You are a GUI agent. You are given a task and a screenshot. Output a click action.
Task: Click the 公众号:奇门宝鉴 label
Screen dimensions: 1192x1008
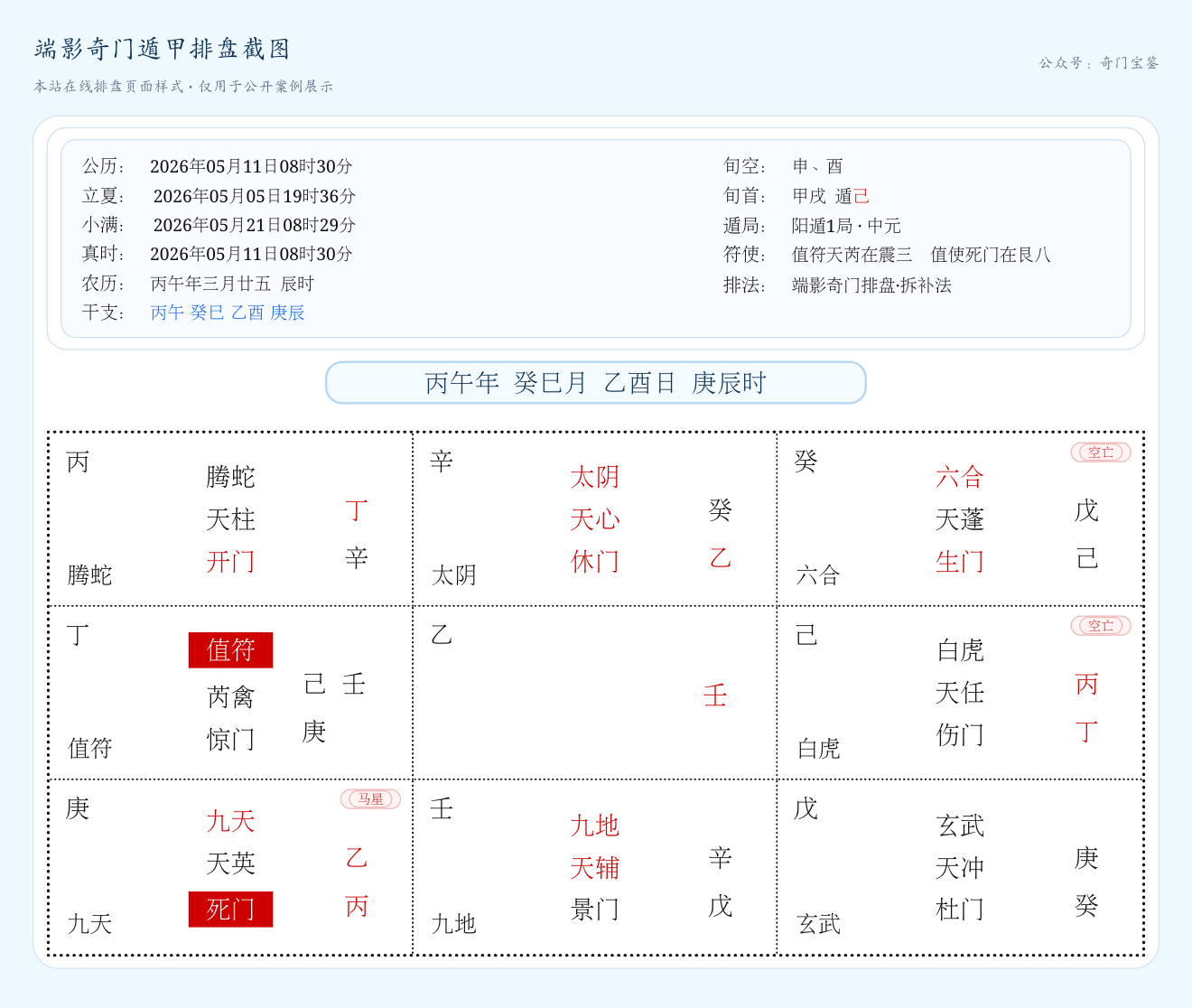pyautogui.click(x=1099, y=63)
